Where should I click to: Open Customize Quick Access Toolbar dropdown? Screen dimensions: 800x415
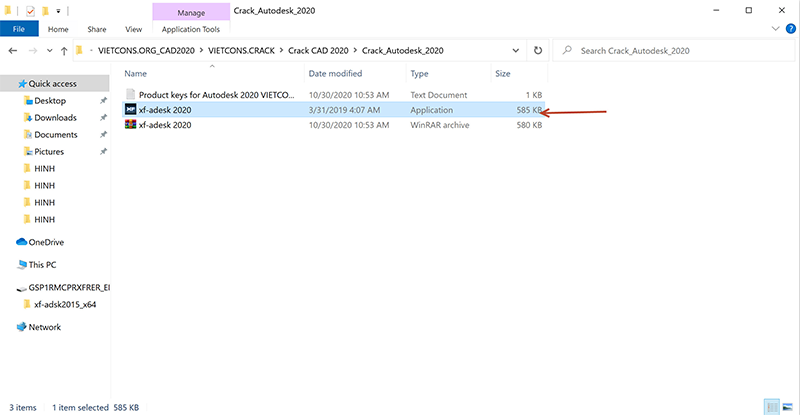tap(58, 11)
